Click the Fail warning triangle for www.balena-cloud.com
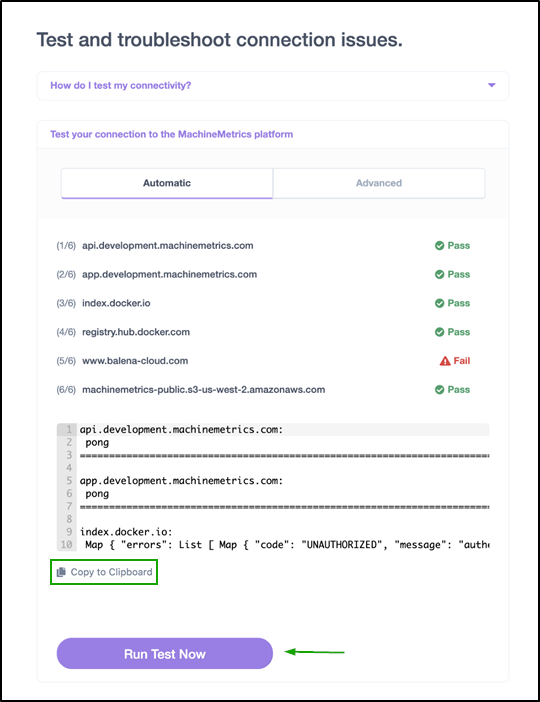The width and height of the screenshot is (540, 702). 445,361
